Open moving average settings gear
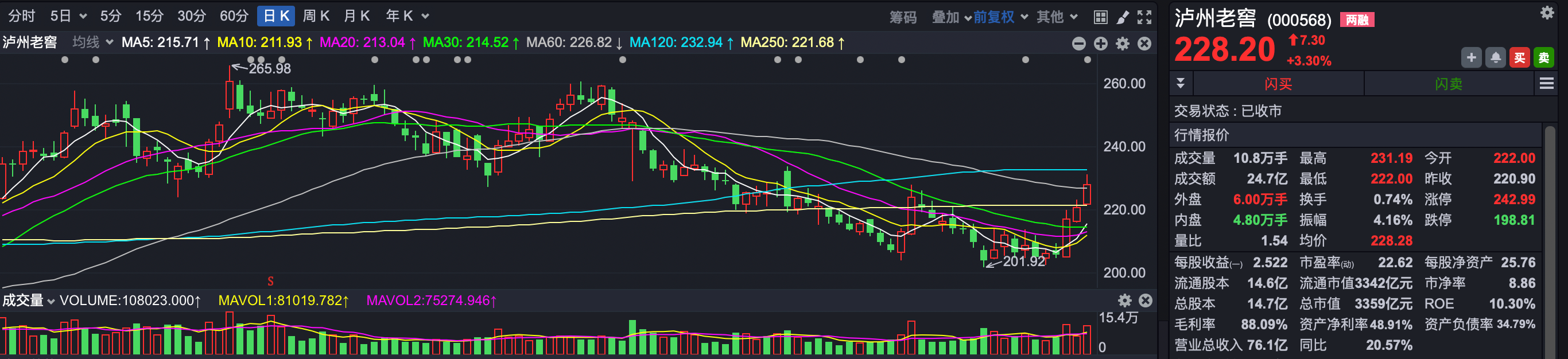This screenshot has height=359, width=1568. point(1123,43)
